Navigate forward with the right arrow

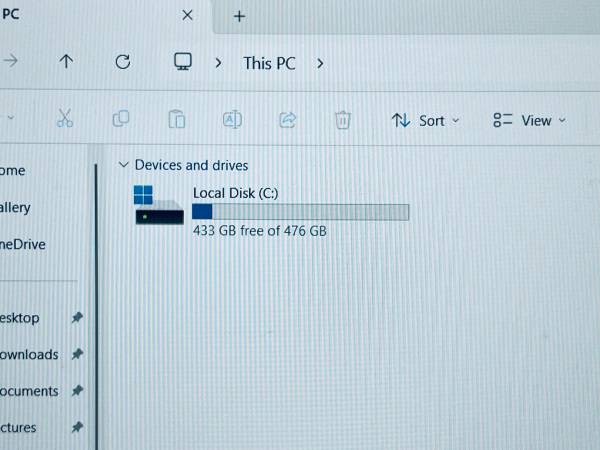pyautogui.click(x=10, y=60)
